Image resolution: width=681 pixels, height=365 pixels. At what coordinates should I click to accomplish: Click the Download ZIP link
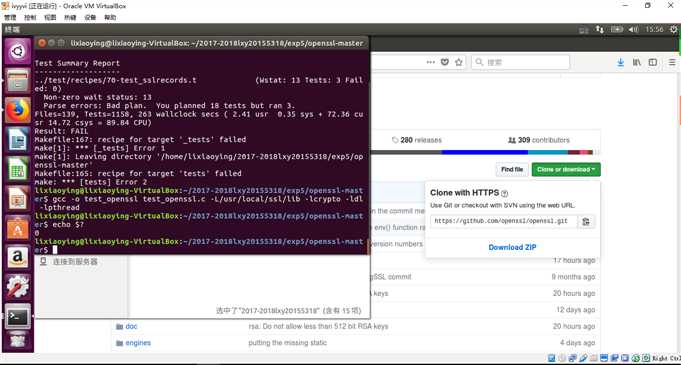click(x=512, y=247)
